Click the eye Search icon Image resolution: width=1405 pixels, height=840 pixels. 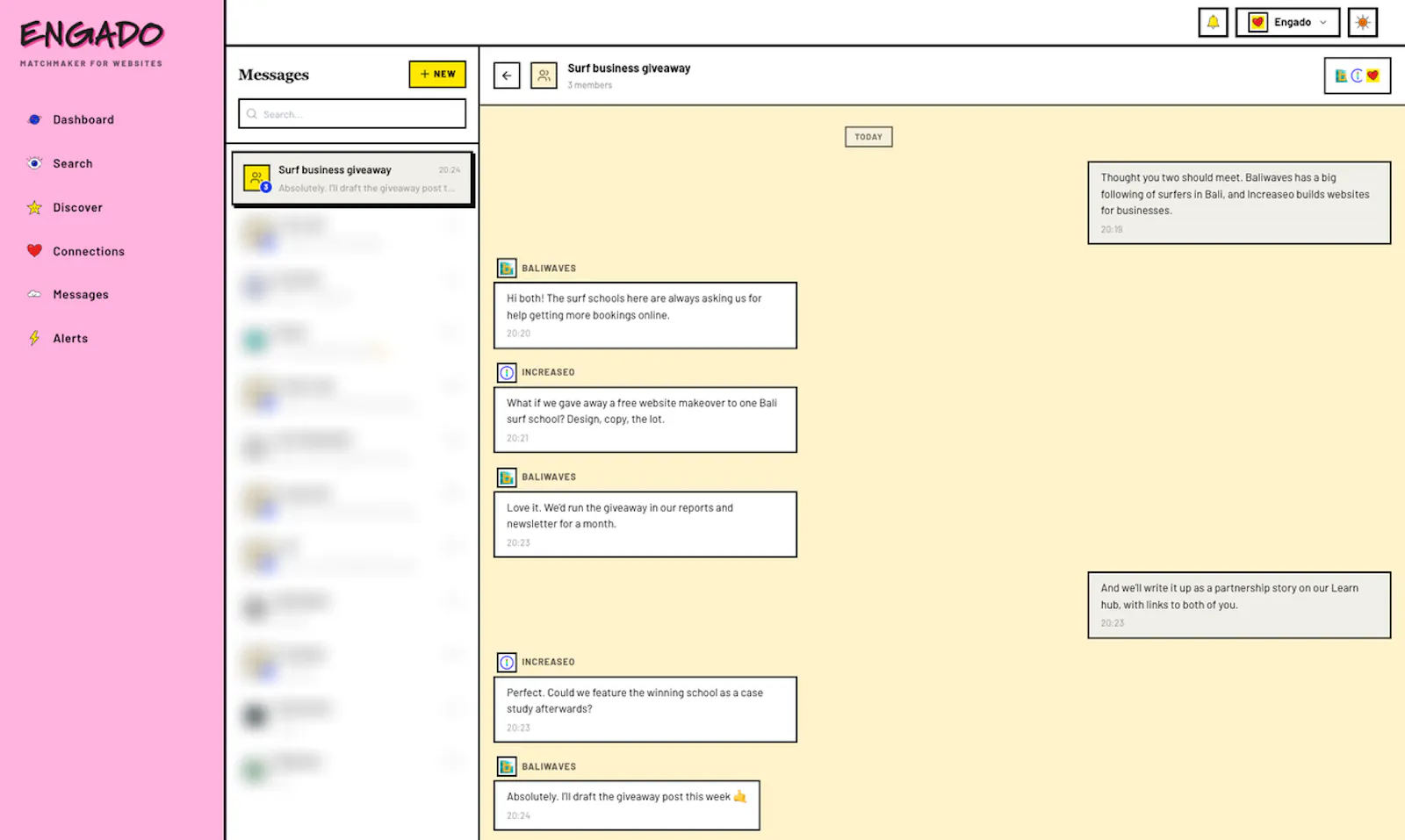tap(34, 163)
